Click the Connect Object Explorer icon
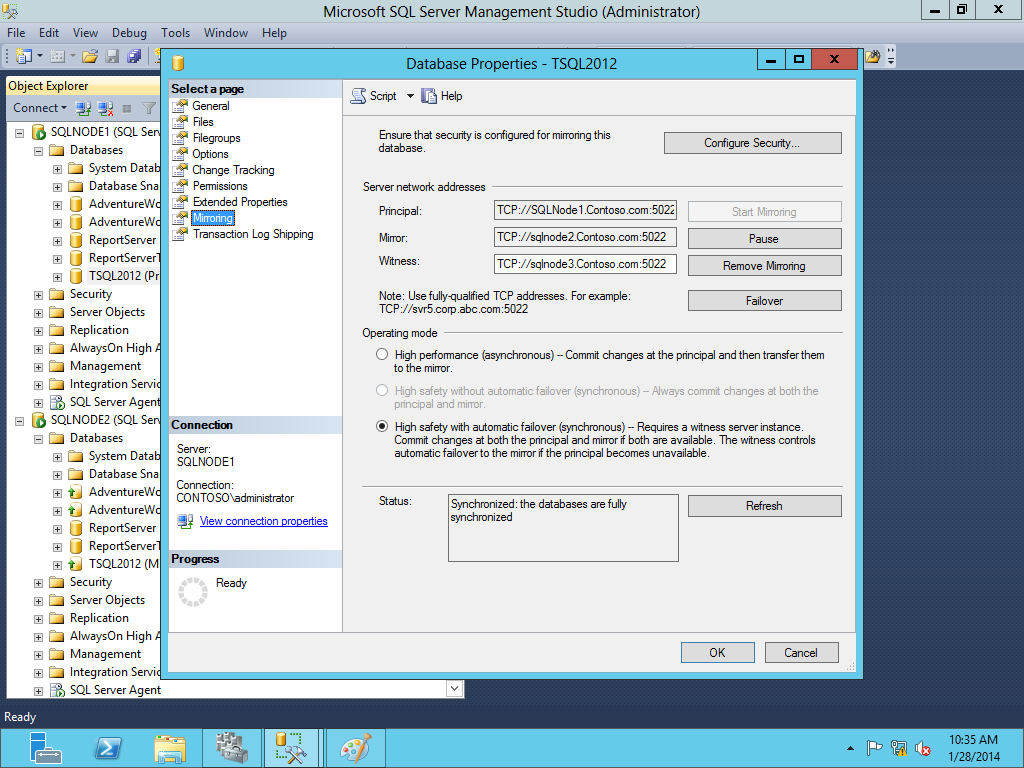 coord(83,108)
